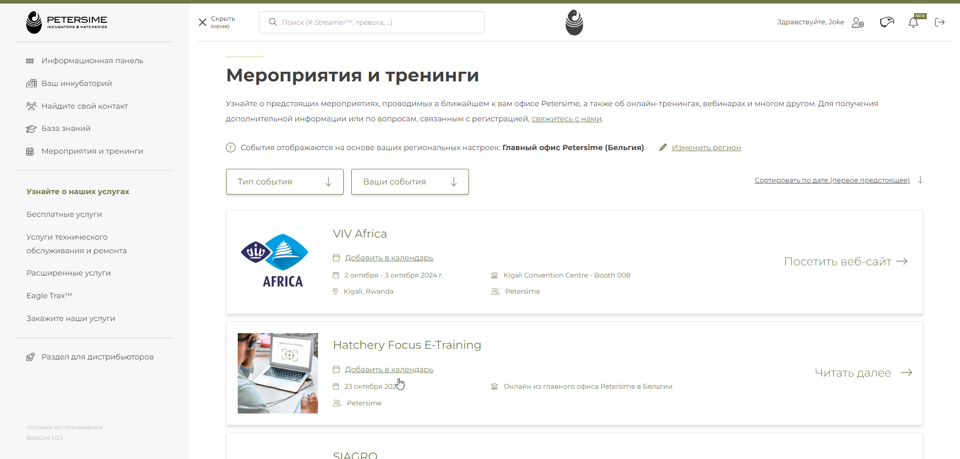Image resolution: width=960 pixels, height=459 pixels.
Task: Open user profile settings icon
Action: coord(858,22)
